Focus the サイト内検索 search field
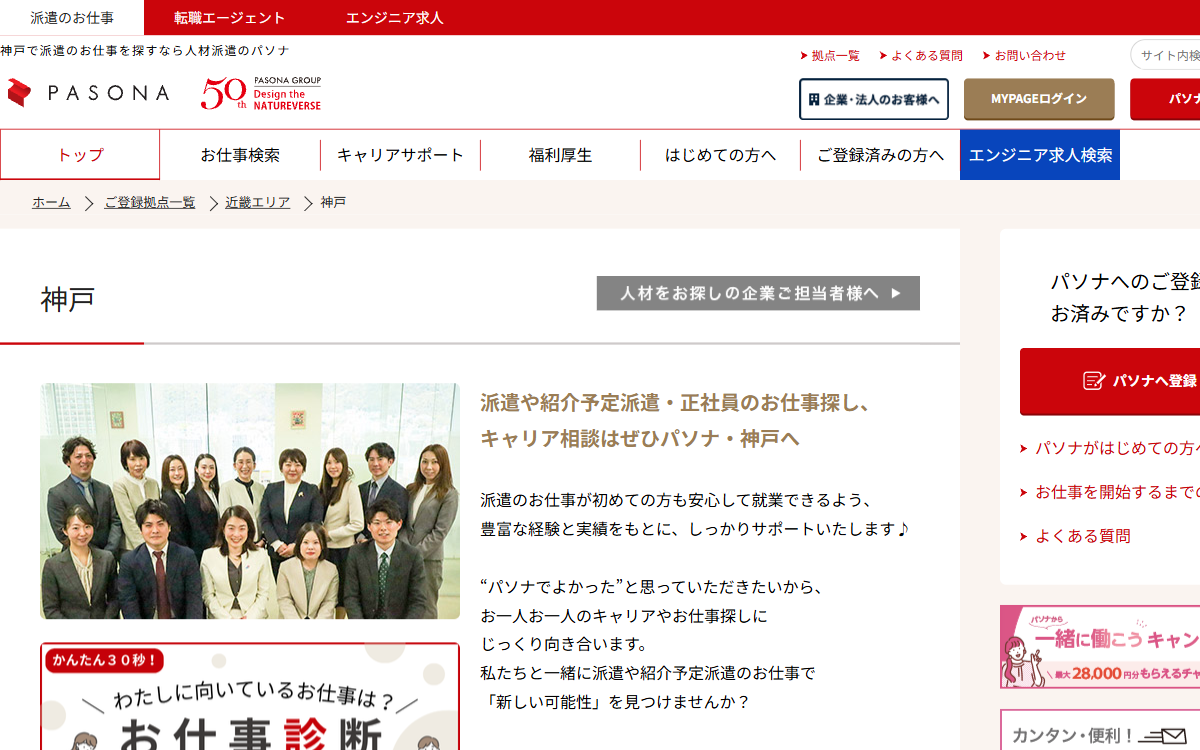This screenshot has height=750, width=1200. [x=1165, y=55]
